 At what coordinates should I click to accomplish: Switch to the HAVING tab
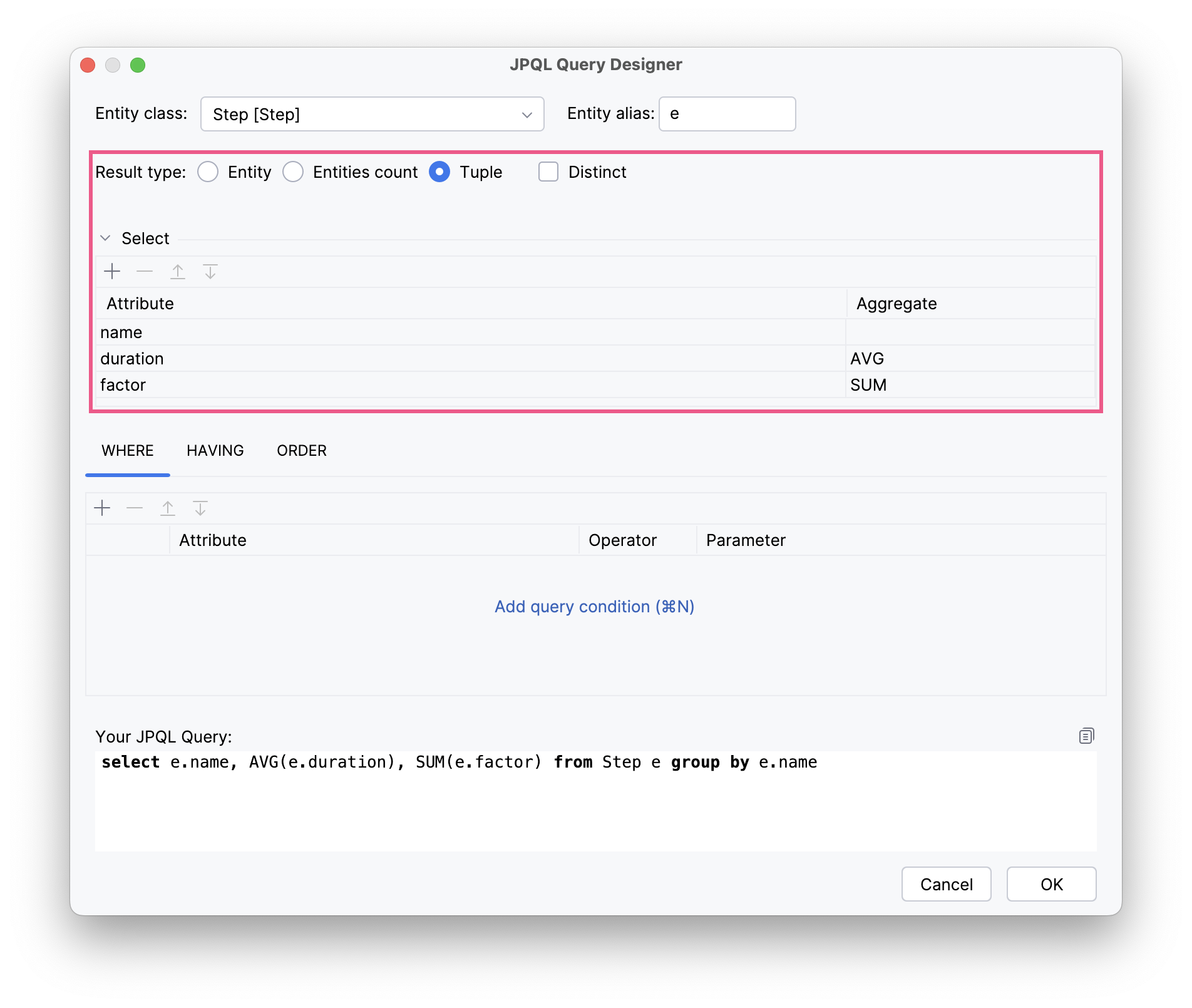[x=215, y=450]
